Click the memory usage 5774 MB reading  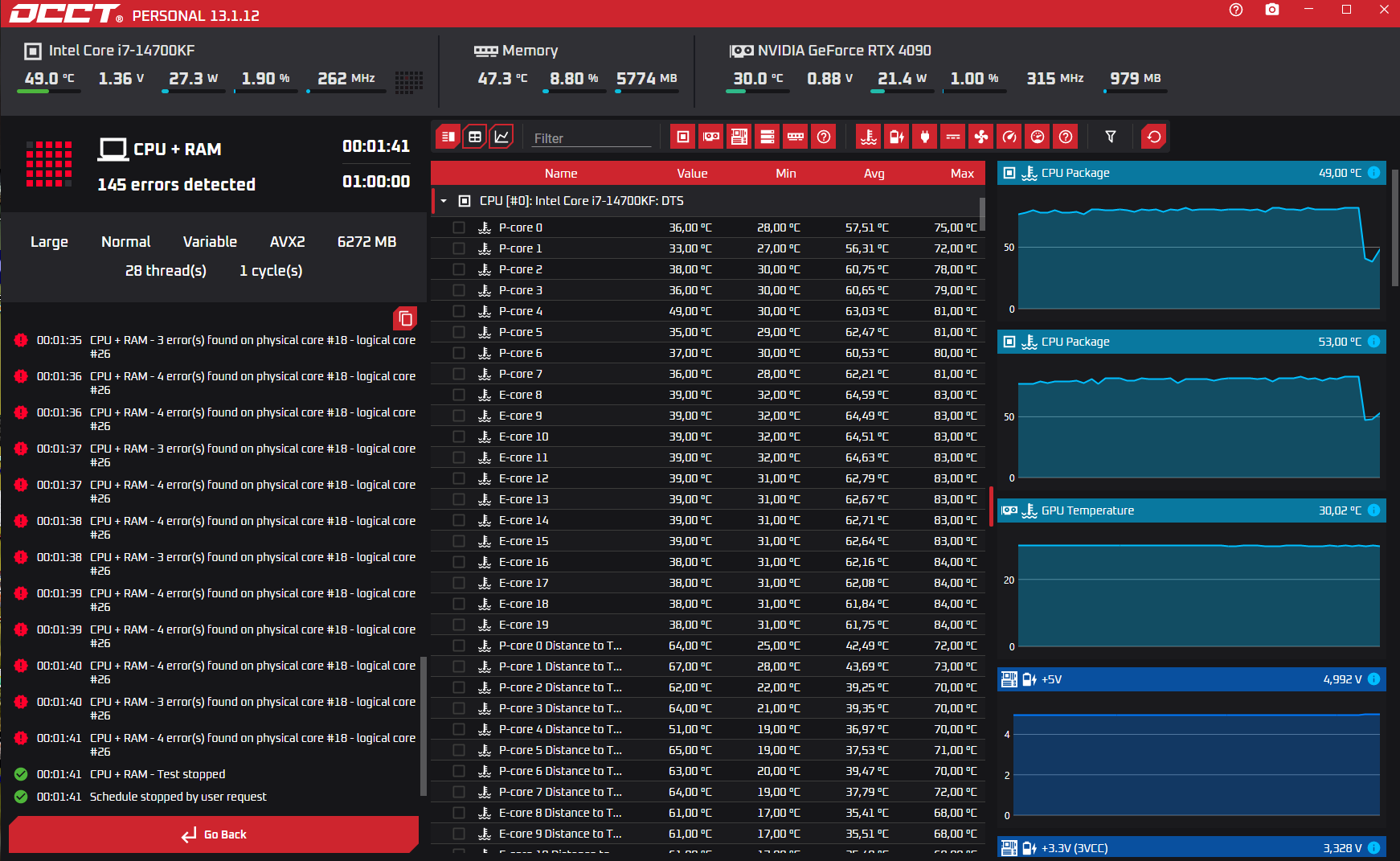(646, 78)
